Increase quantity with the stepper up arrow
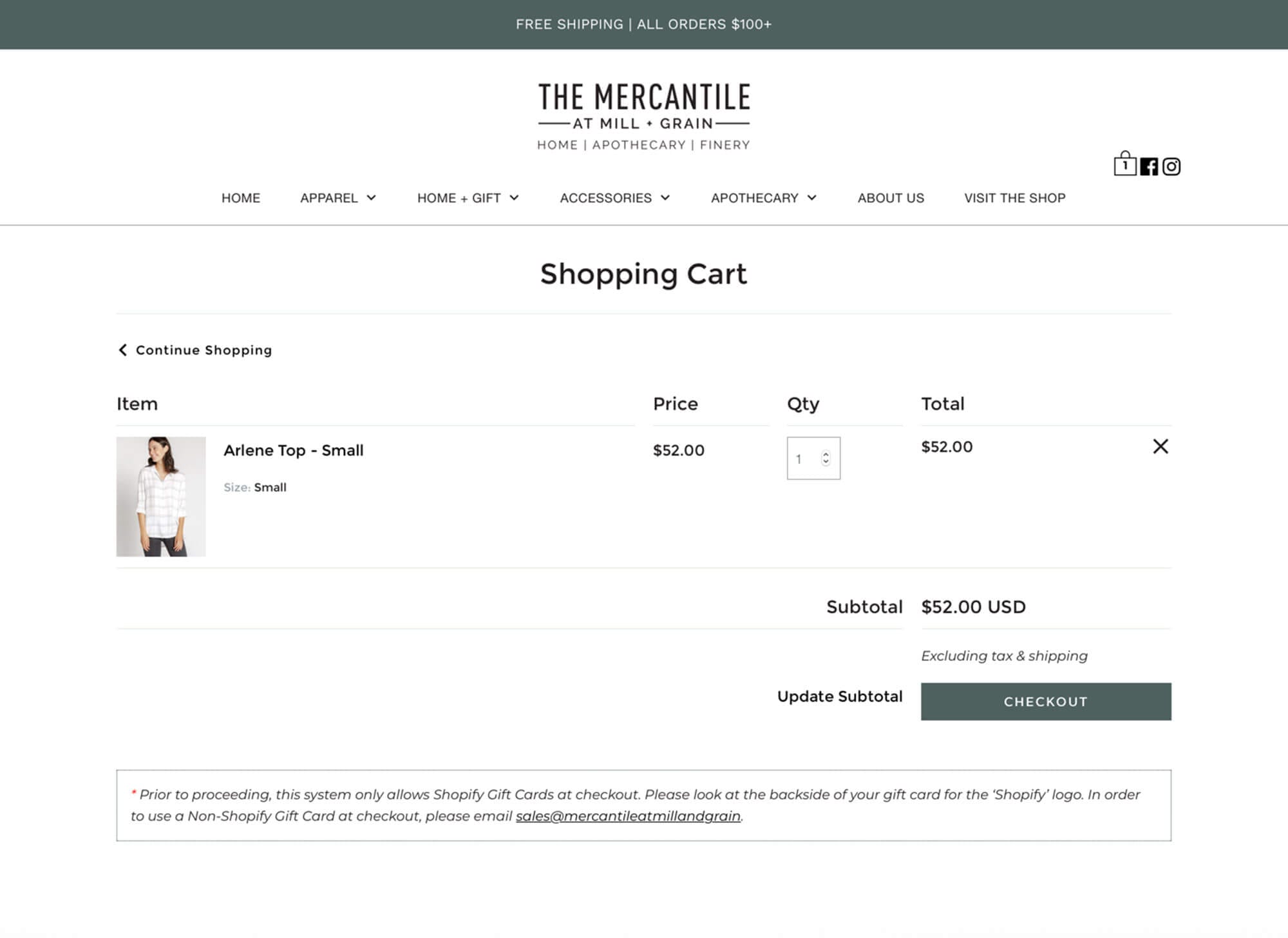The width and height of the screenshot is (1288, 938). (x=826, y=454)
